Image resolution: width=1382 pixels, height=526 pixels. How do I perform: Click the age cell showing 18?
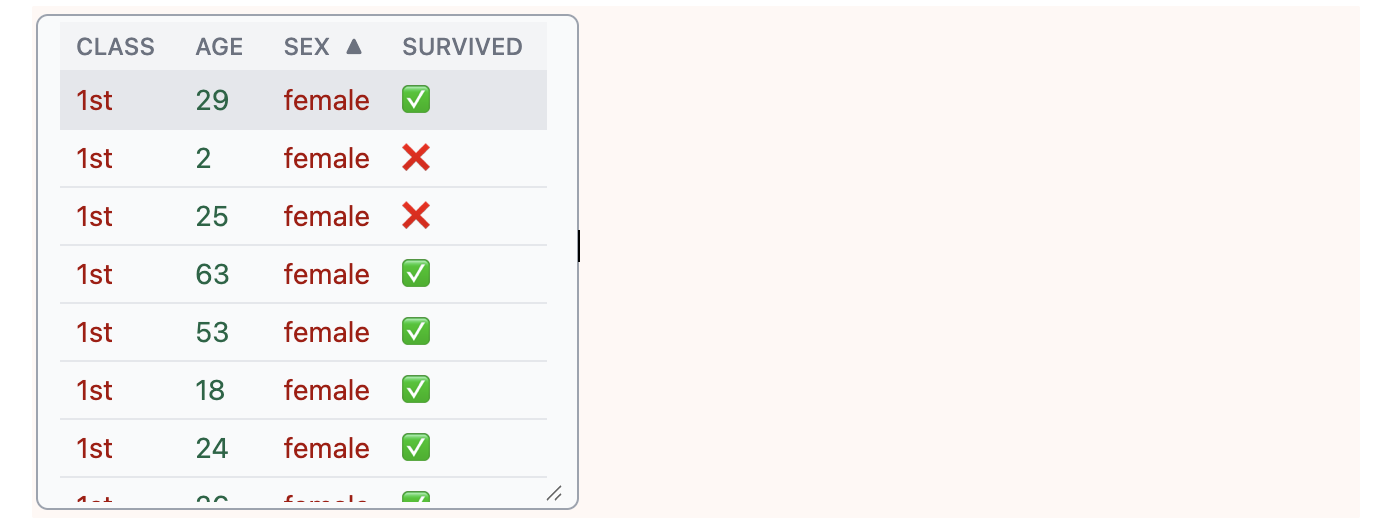(210, 390)
